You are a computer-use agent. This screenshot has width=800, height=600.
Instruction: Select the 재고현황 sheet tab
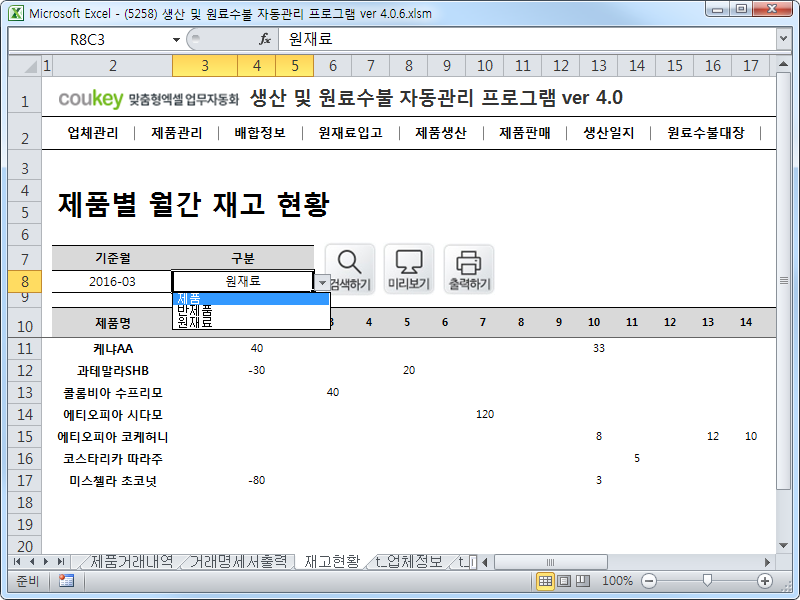(332, 562)
